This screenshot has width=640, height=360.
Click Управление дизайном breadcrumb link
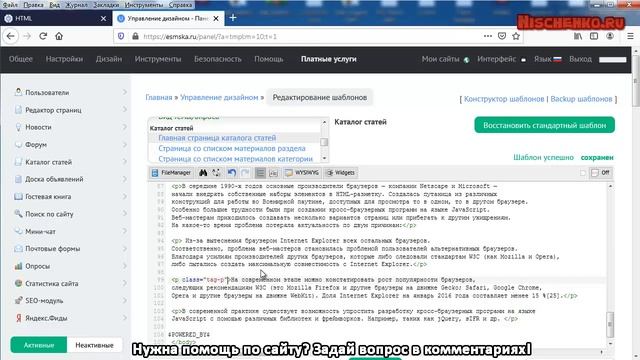(219, 98)
